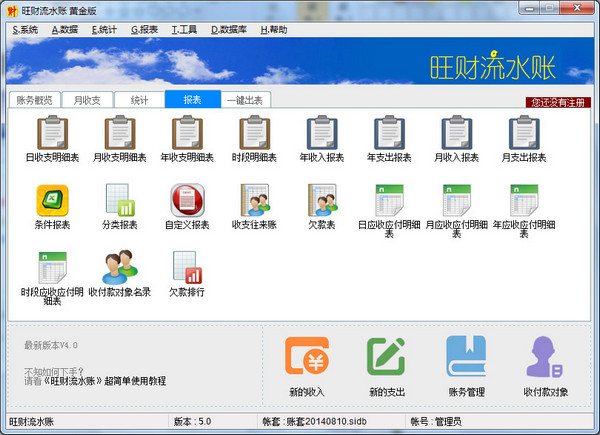Switch to the 一键出表 tab
This screenshot has height=435, width=600.
(x=245, y=100)
